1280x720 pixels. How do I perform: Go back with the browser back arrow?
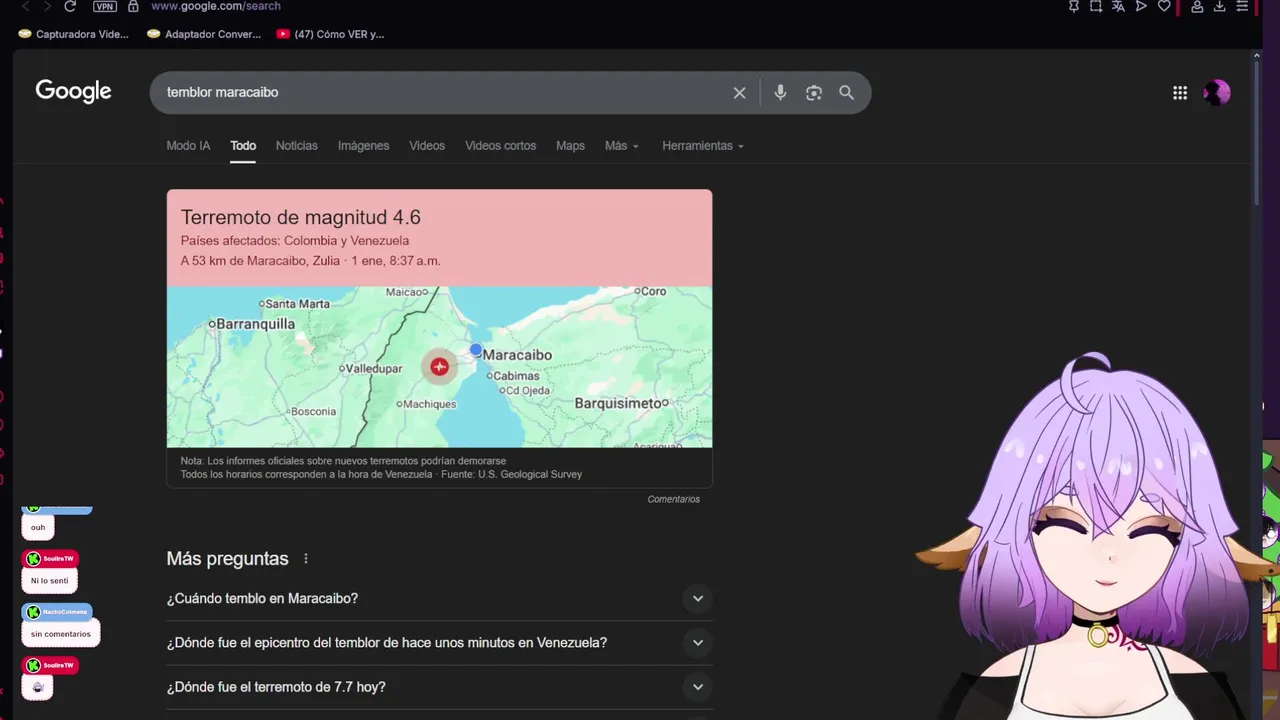click(26, 6)
